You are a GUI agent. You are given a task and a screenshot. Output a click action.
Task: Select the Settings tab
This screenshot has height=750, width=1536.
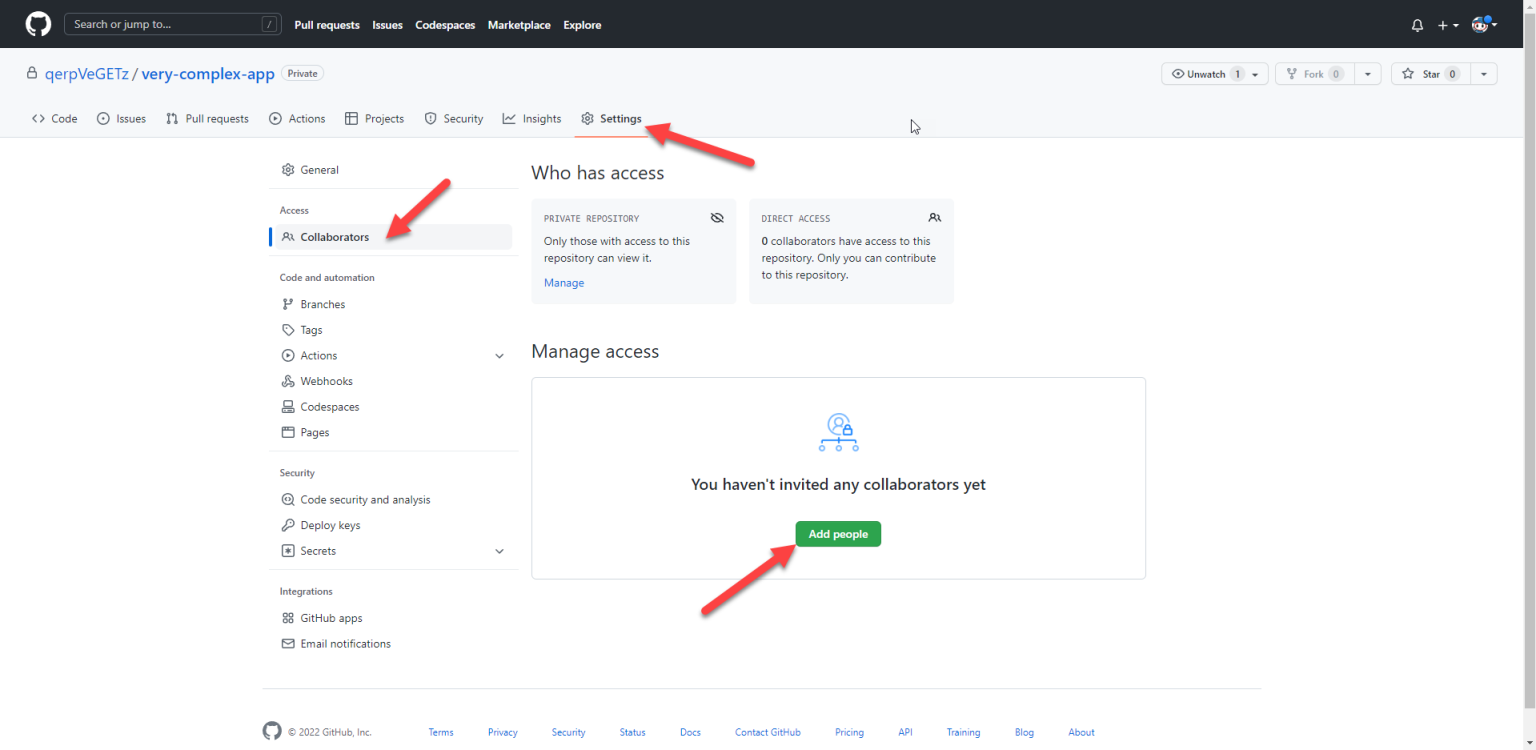(612, 118)
